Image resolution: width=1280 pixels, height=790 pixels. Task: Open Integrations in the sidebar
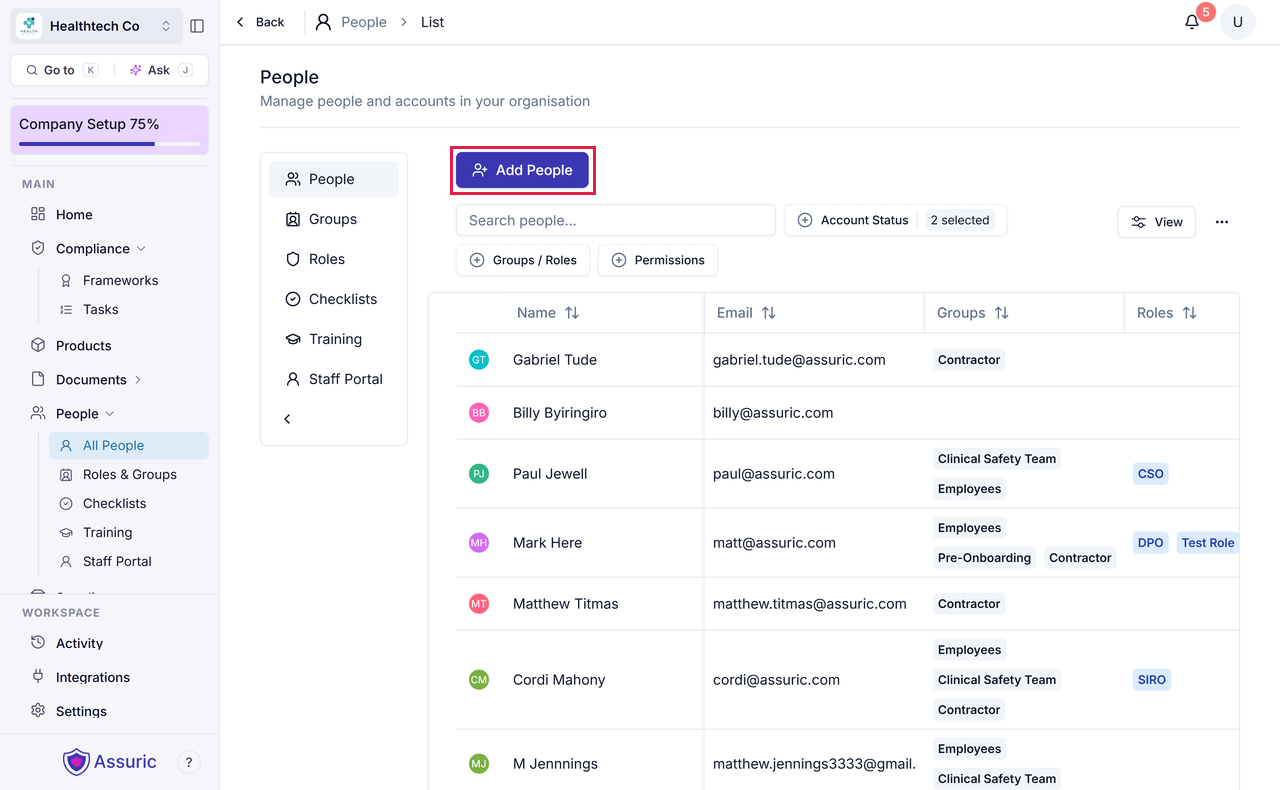tap(92, 677)
